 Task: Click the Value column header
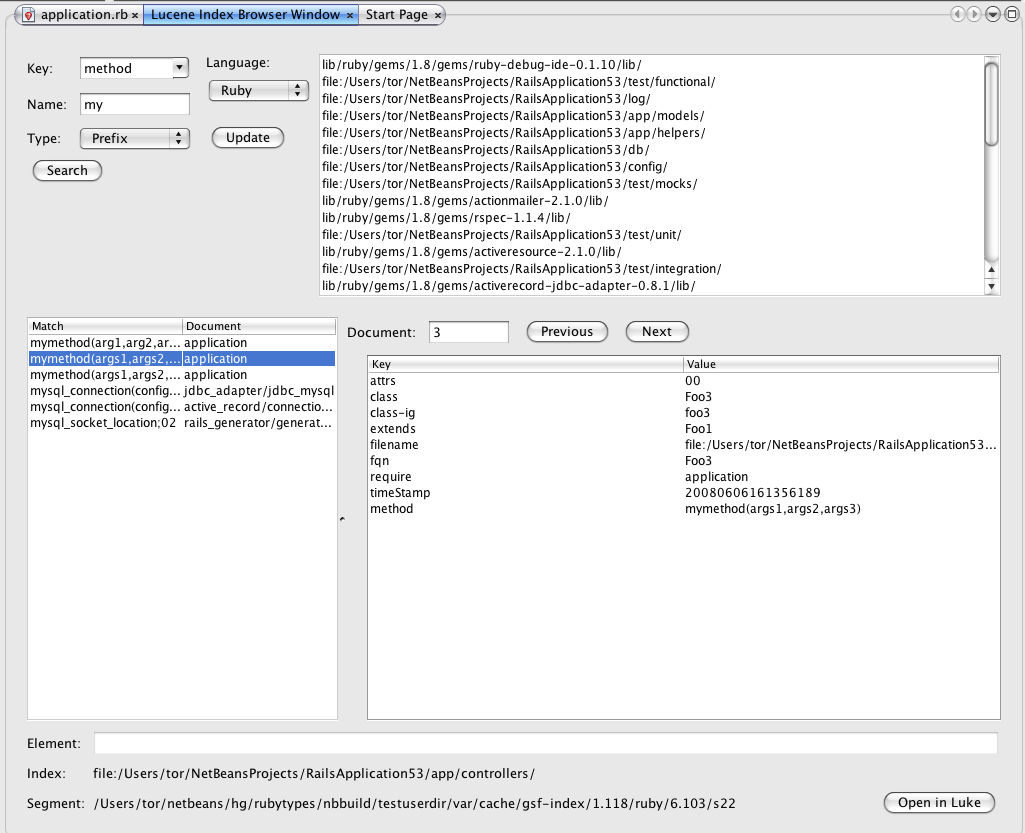tap(841, 364)
